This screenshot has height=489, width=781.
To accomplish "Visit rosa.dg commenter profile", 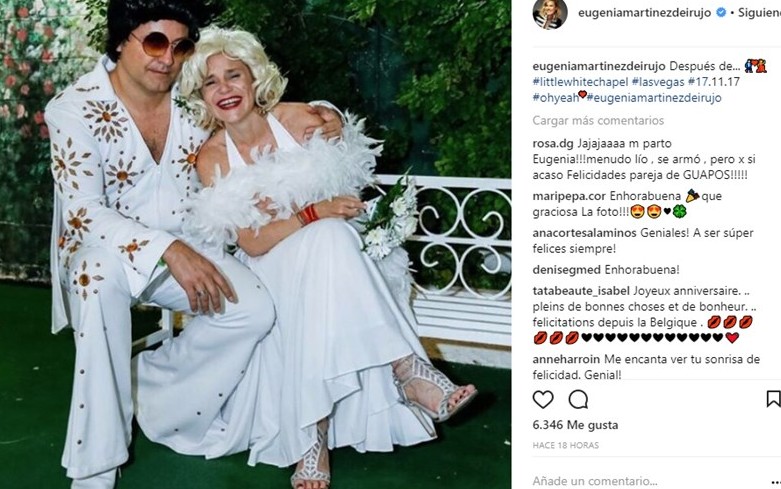I will point(553,143).
